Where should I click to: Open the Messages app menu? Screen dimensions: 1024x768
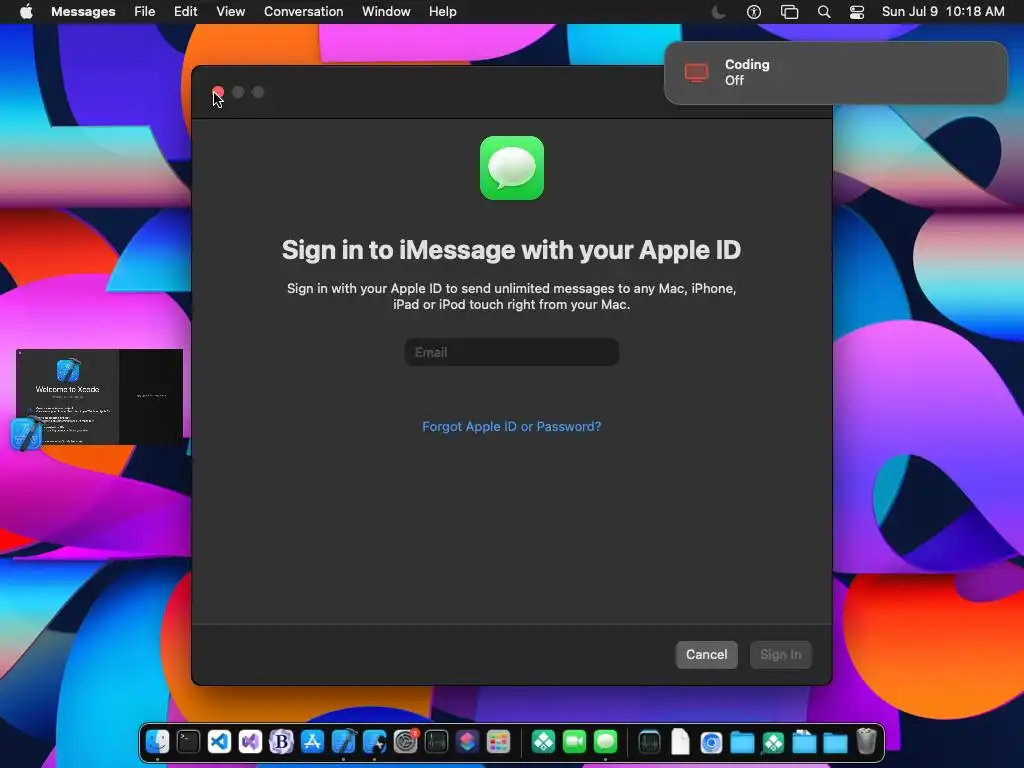[83, 12]
